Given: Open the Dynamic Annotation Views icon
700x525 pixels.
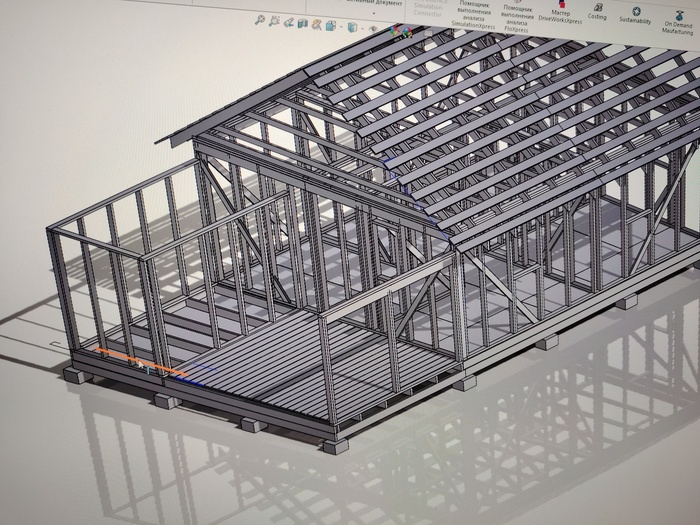Looking at the screenshot, I should (x=317, y=25).
